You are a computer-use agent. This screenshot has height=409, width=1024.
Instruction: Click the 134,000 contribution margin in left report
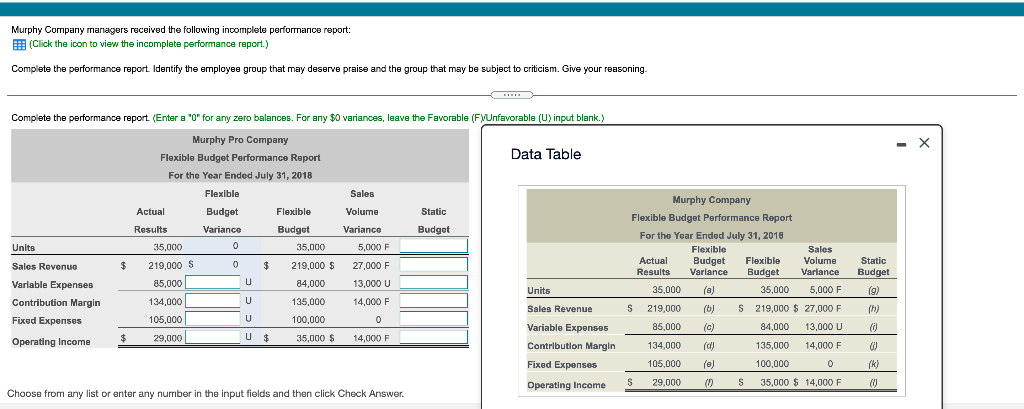pos(165,301)
